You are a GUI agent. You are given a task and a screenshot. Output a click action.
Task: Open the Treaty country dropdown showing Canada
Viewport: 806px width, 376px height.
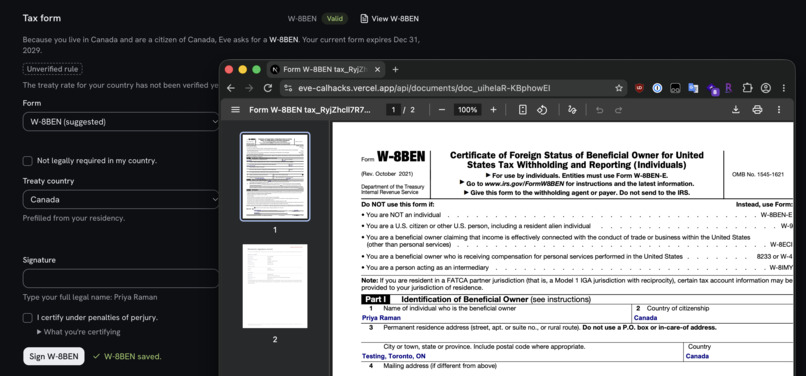[x=121, y=200]
